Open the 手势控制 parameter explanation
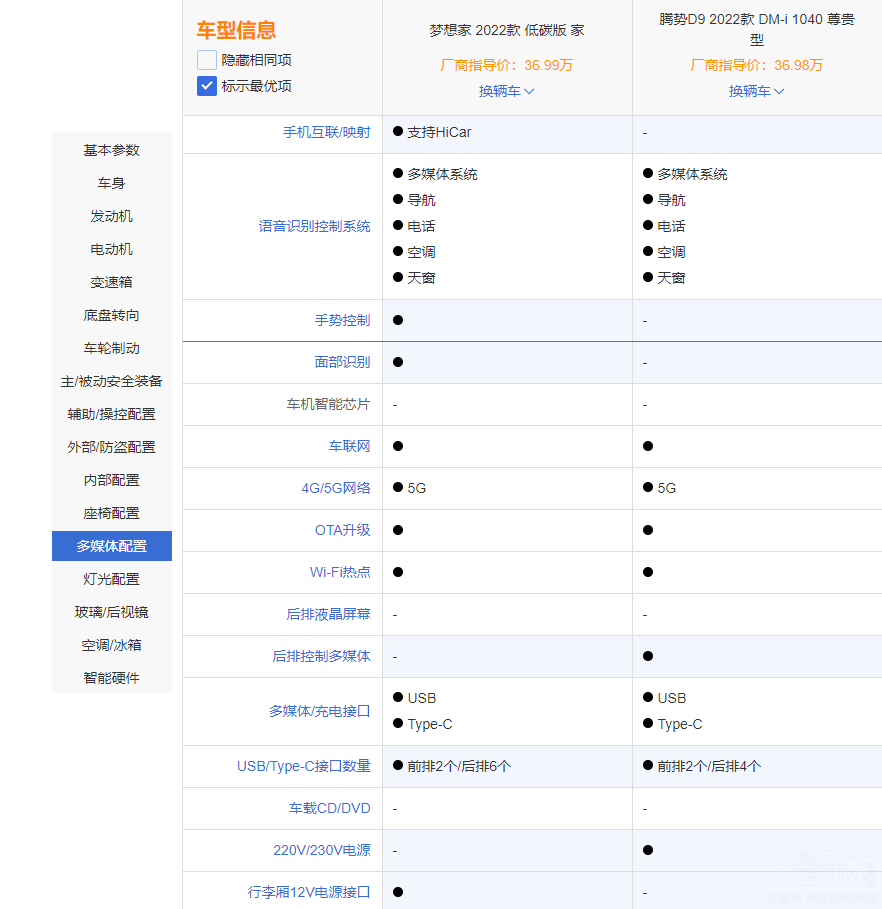 pos(342,320)
